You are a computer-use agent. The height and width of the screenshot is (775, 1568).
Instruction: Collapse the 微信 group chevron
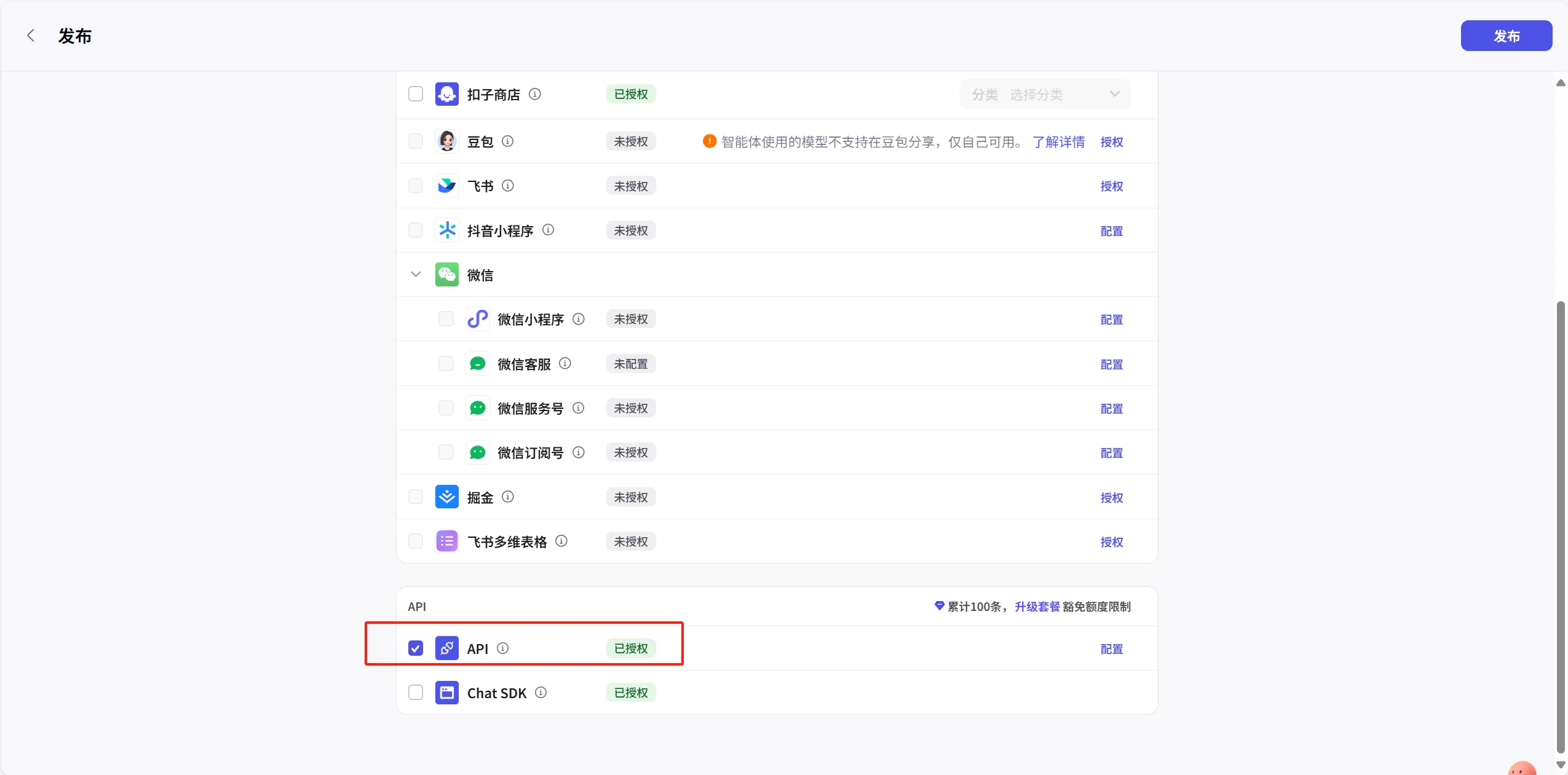(416, 274)
